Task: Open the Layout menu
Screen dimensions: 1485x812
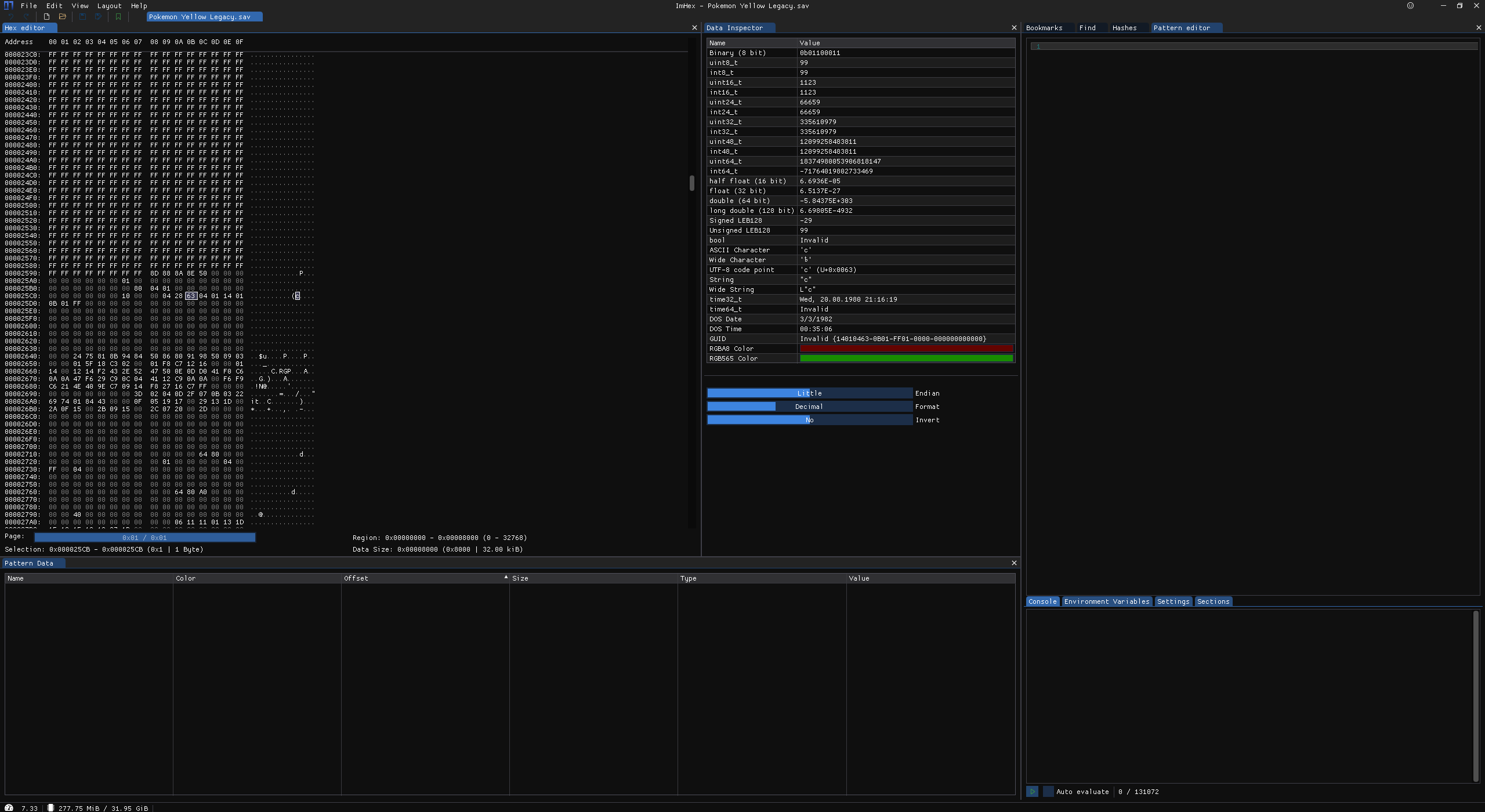Action: tap(109, 6)
